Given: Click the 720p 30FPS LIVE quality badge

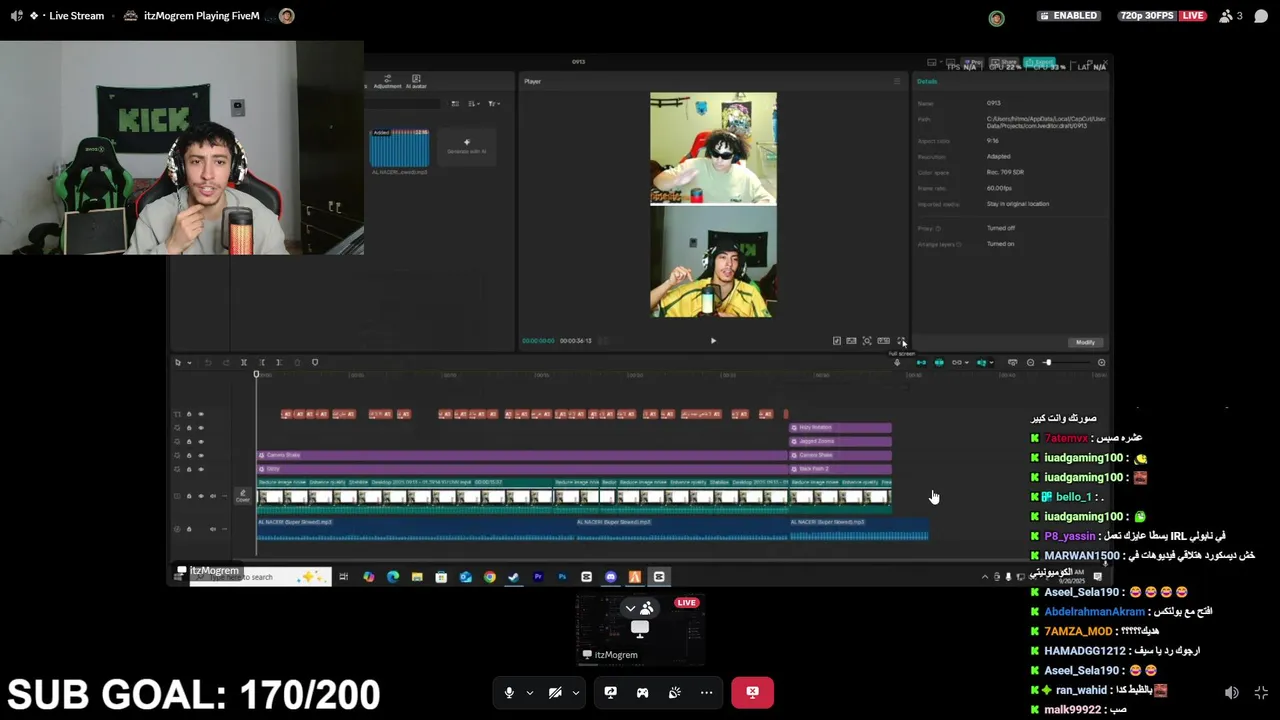Looking at the screenshot, I should coord(1163,16).
